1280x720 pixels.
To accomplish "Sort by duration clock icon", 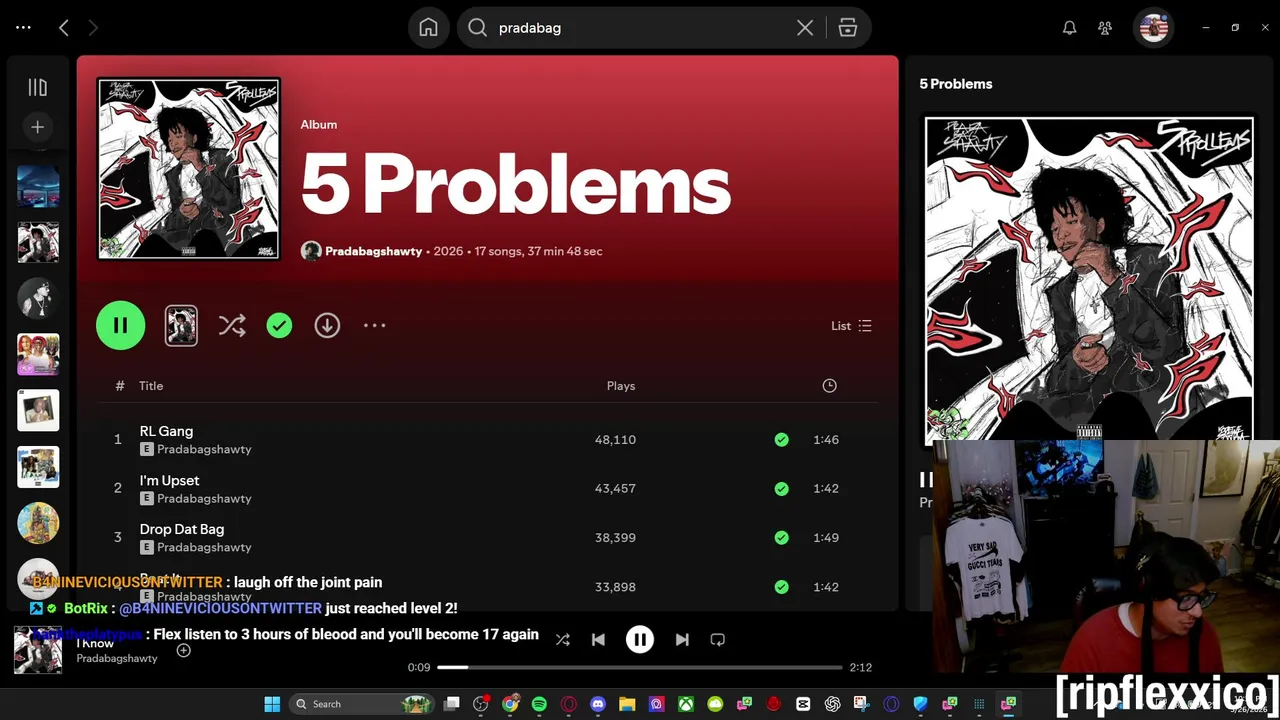I will click(x=829, y=386).
